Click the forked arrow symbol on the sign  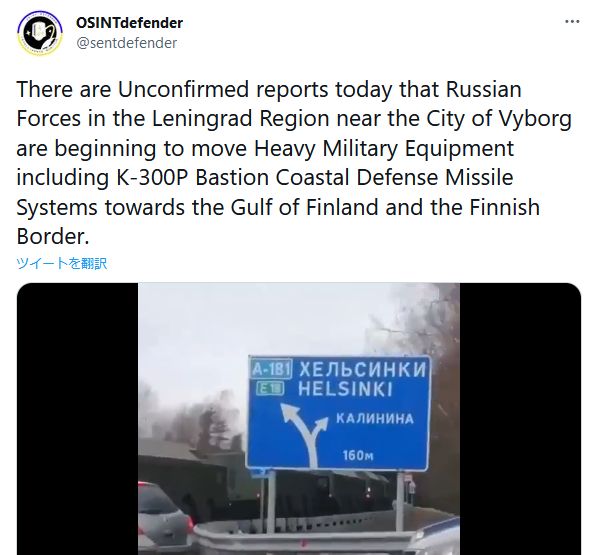tap(305, 434)
